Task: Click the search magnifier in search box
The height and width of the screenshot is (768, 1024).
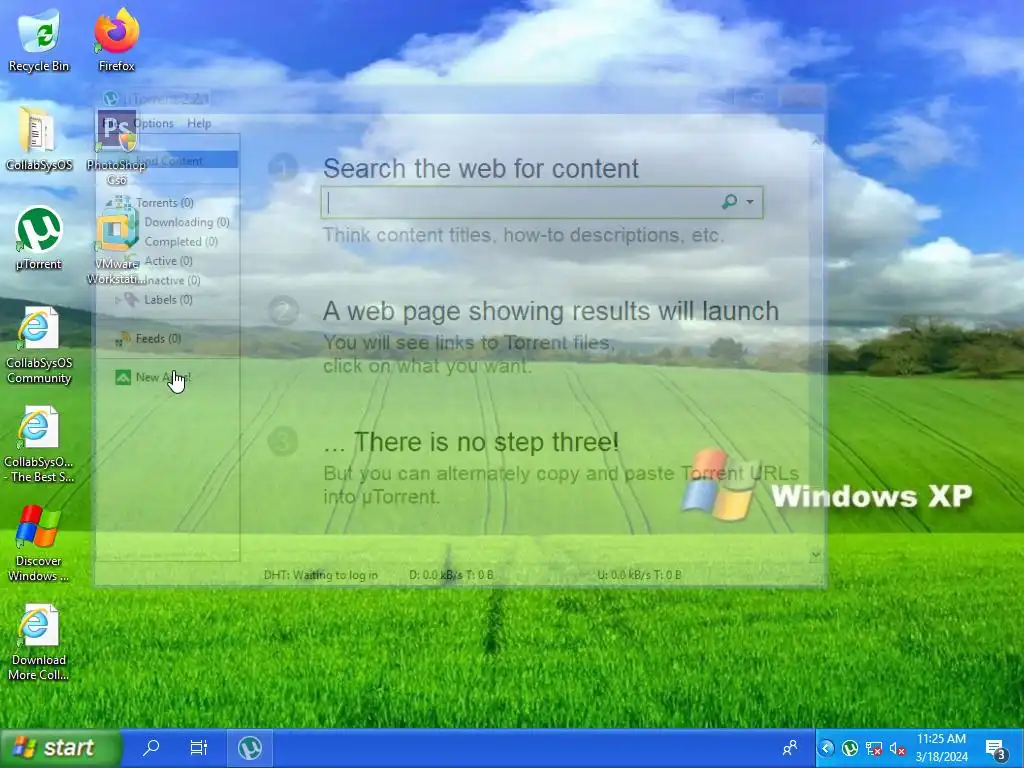Action: click(729, 202)
